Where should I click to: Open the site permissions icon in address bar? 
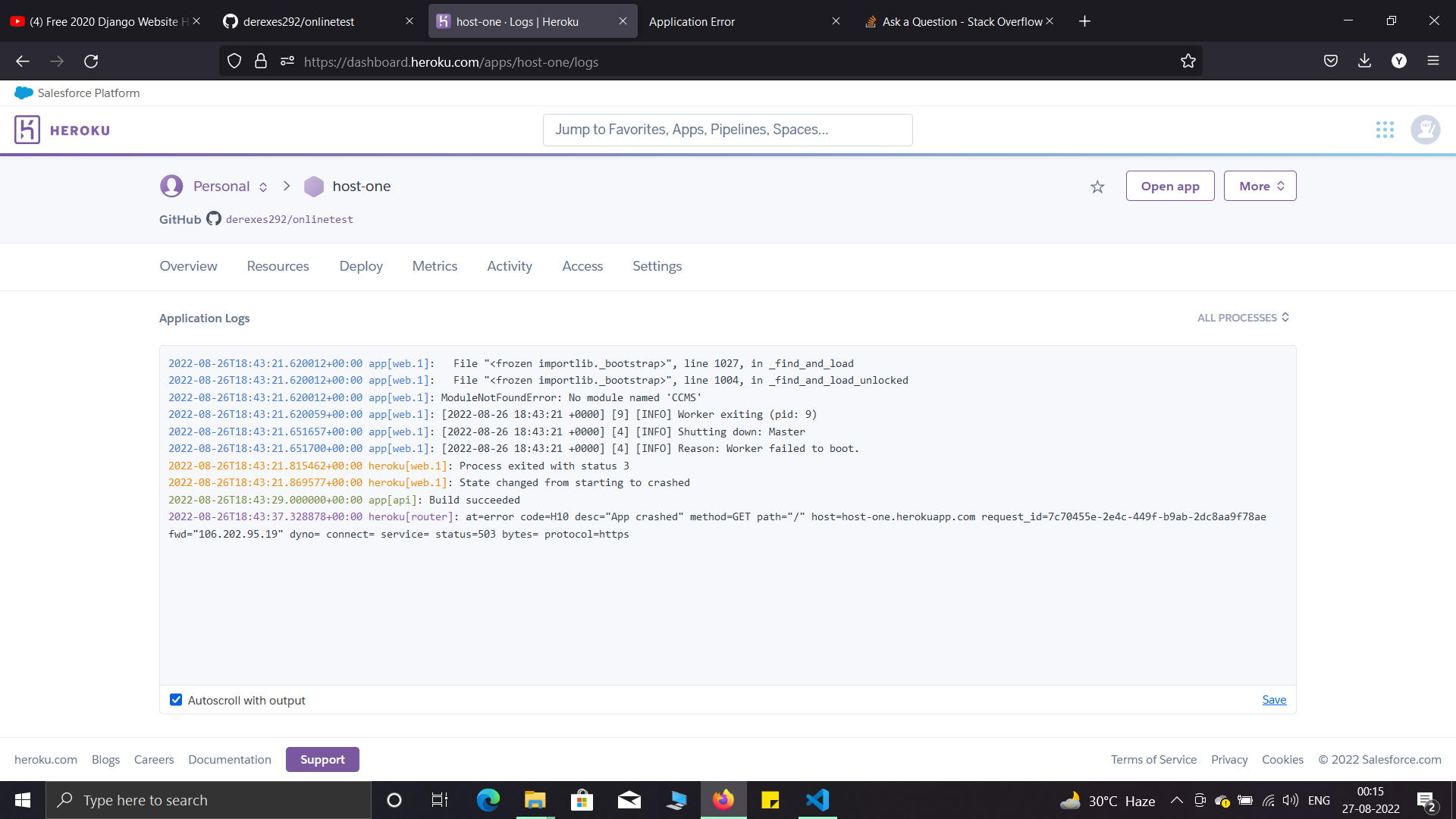(x=287, y=61)
